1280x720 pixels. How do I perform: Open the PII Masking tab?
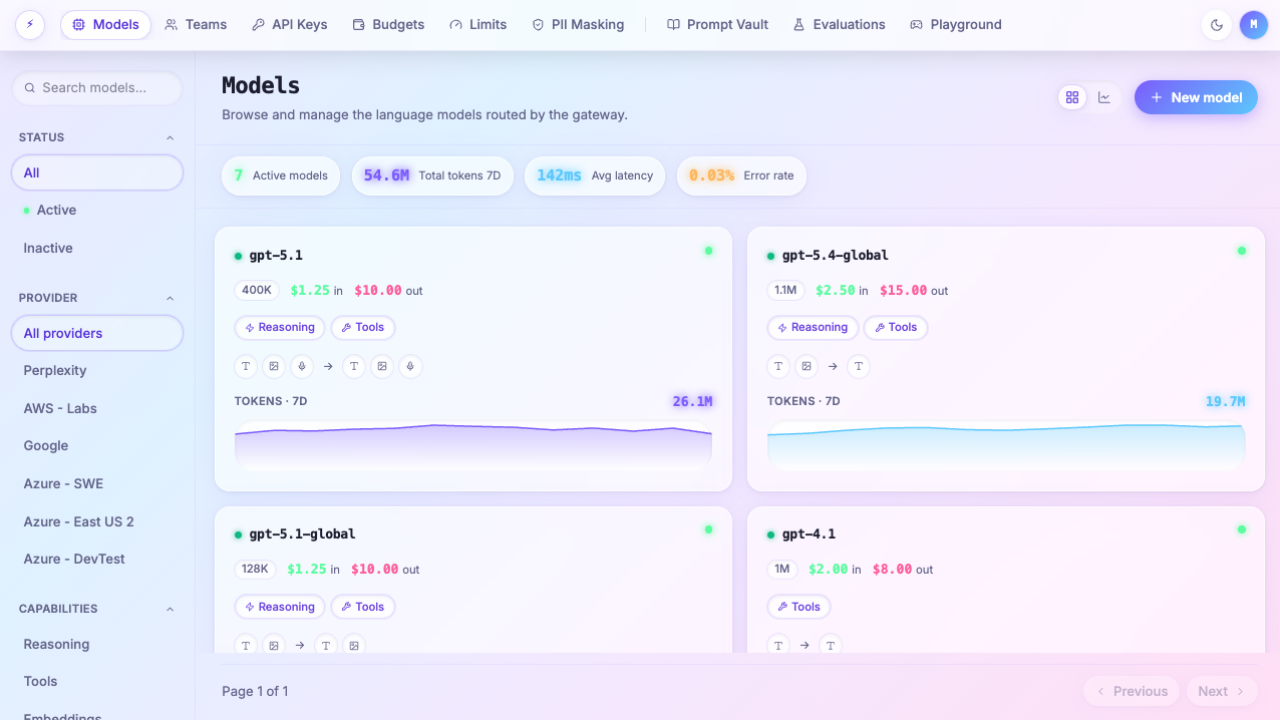[578, 25]
